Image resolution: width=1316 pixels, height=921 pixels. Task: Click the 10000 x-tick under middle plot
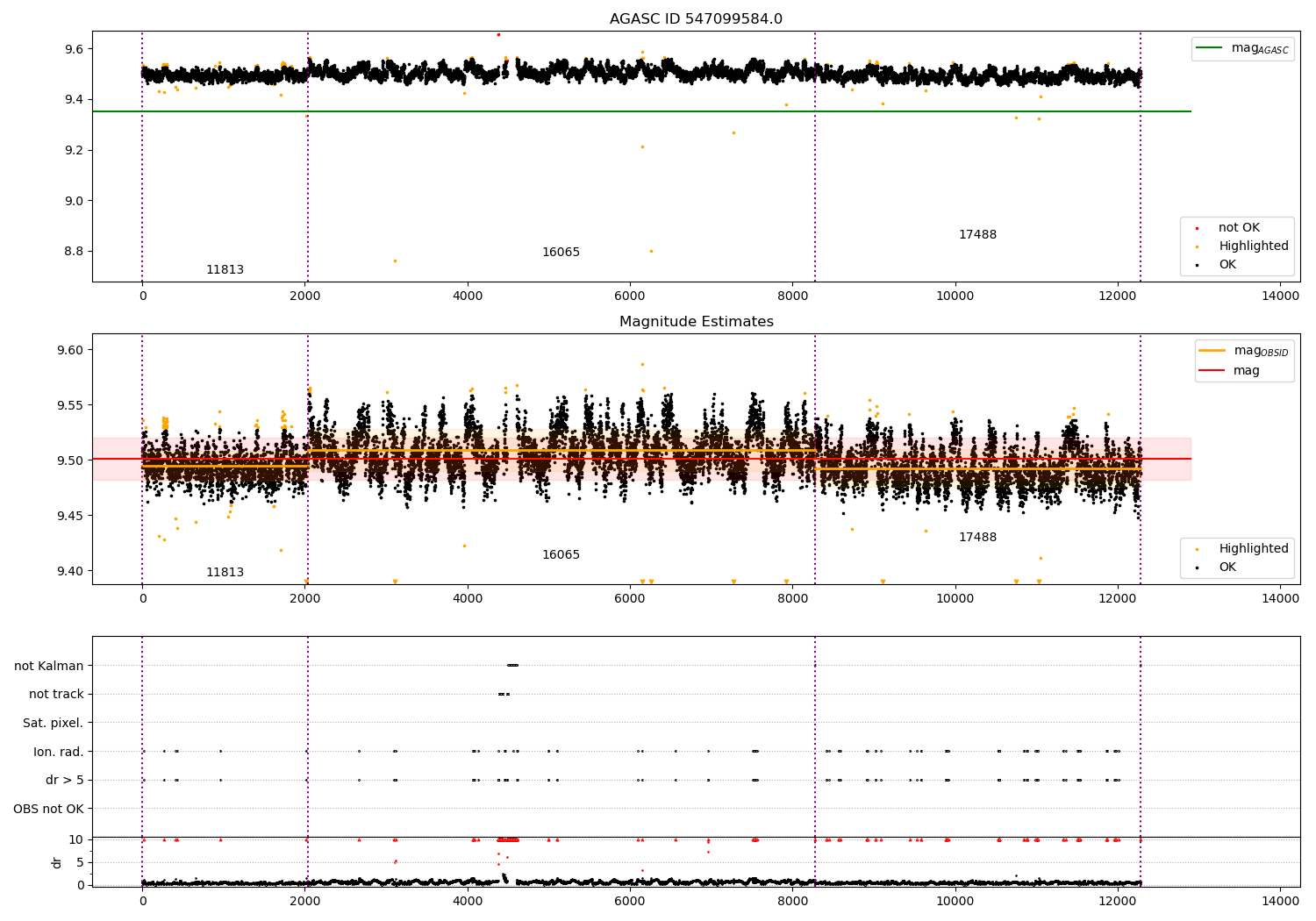[x=955, y=599]
